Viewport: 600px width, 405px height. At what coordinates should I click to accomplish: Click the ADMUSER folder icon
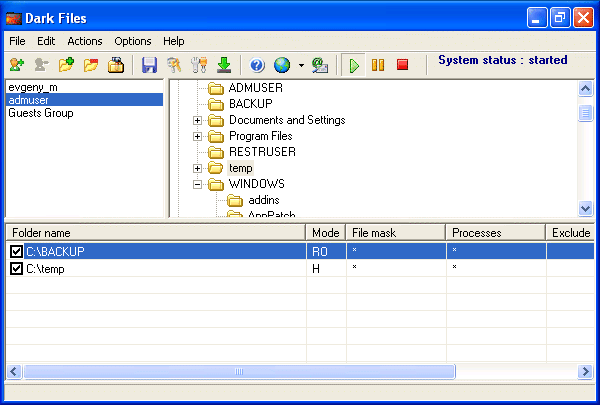click(216, 88)
